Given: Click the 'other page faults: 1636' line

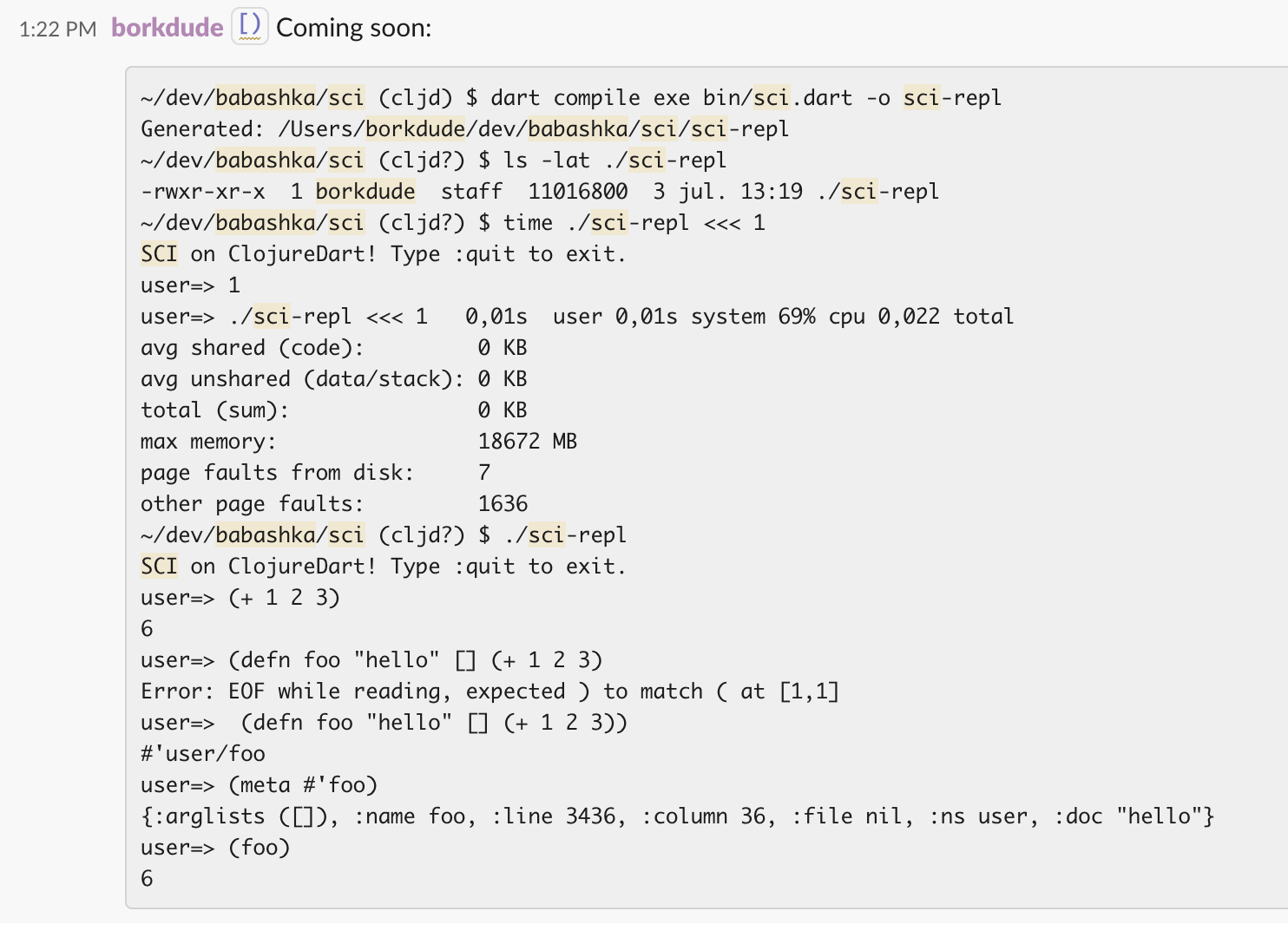Looking at the screenshot, I should click(334, 504).
